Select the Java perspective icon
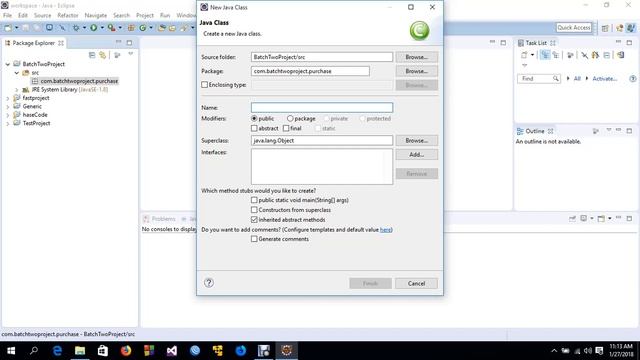The width and height of the screenshot is (640, 360). pyautogui.click(x=631, y=28)
